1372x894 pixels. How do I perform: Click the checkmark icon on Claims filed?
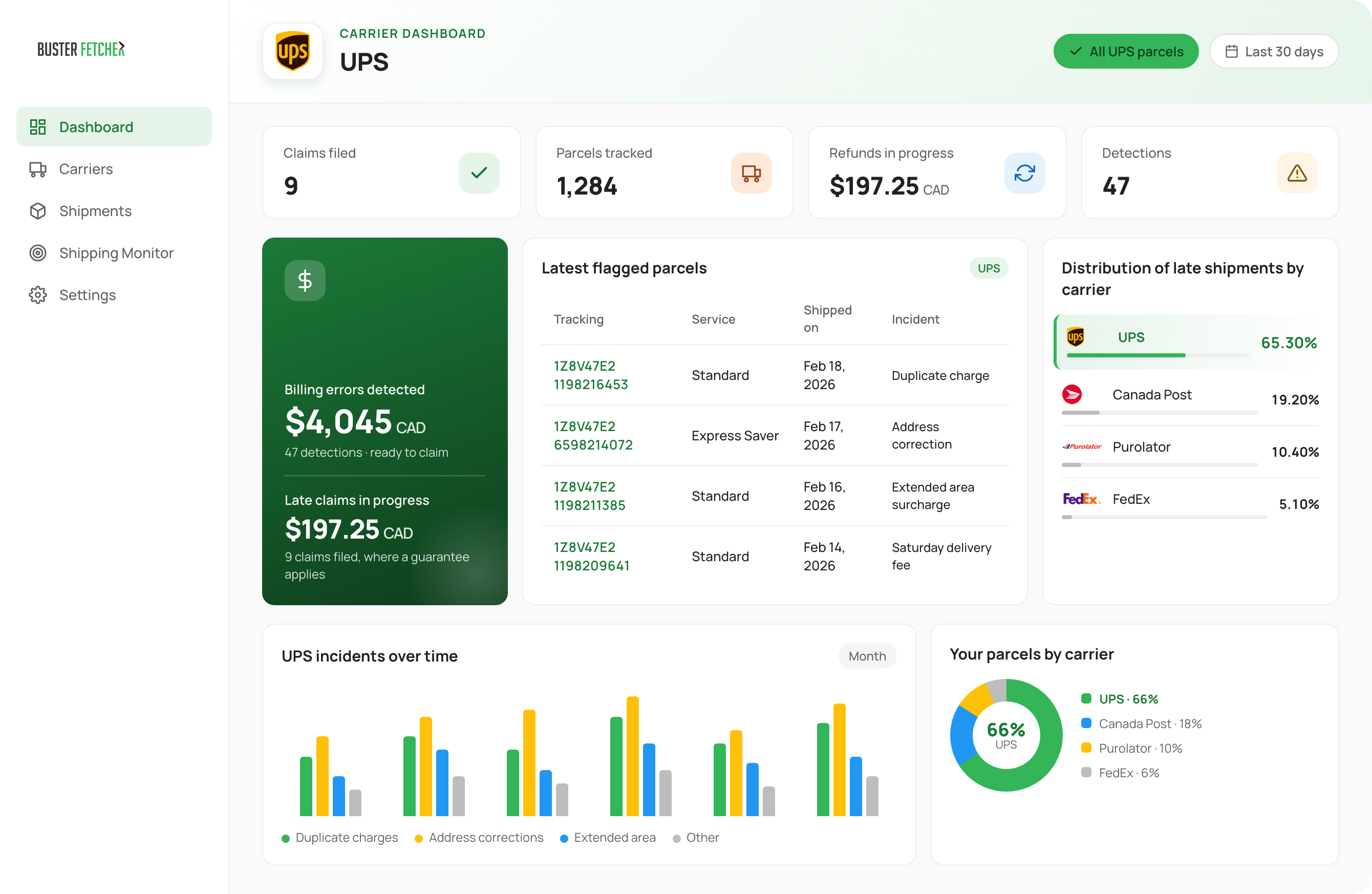pyautogui.click(x=479, y=173)
